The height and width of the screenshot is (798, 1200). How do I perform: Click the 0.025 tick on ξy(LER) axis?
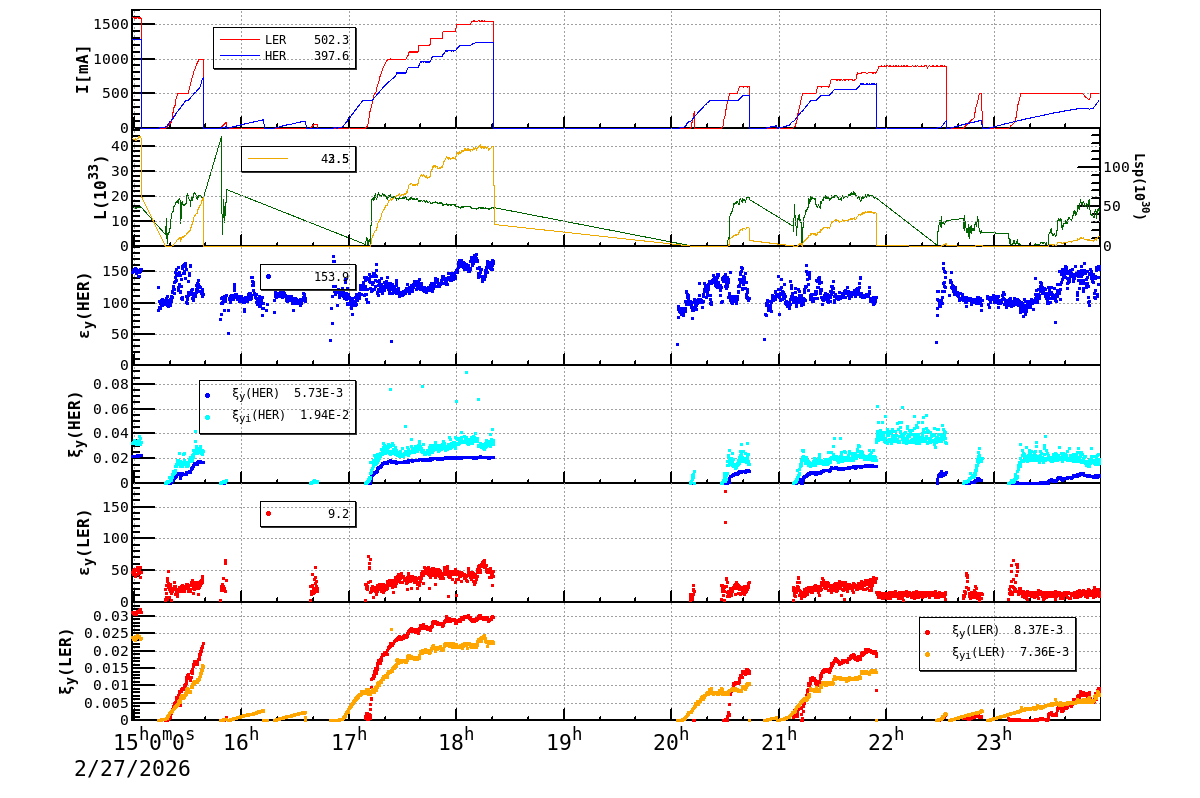[108, 633]
